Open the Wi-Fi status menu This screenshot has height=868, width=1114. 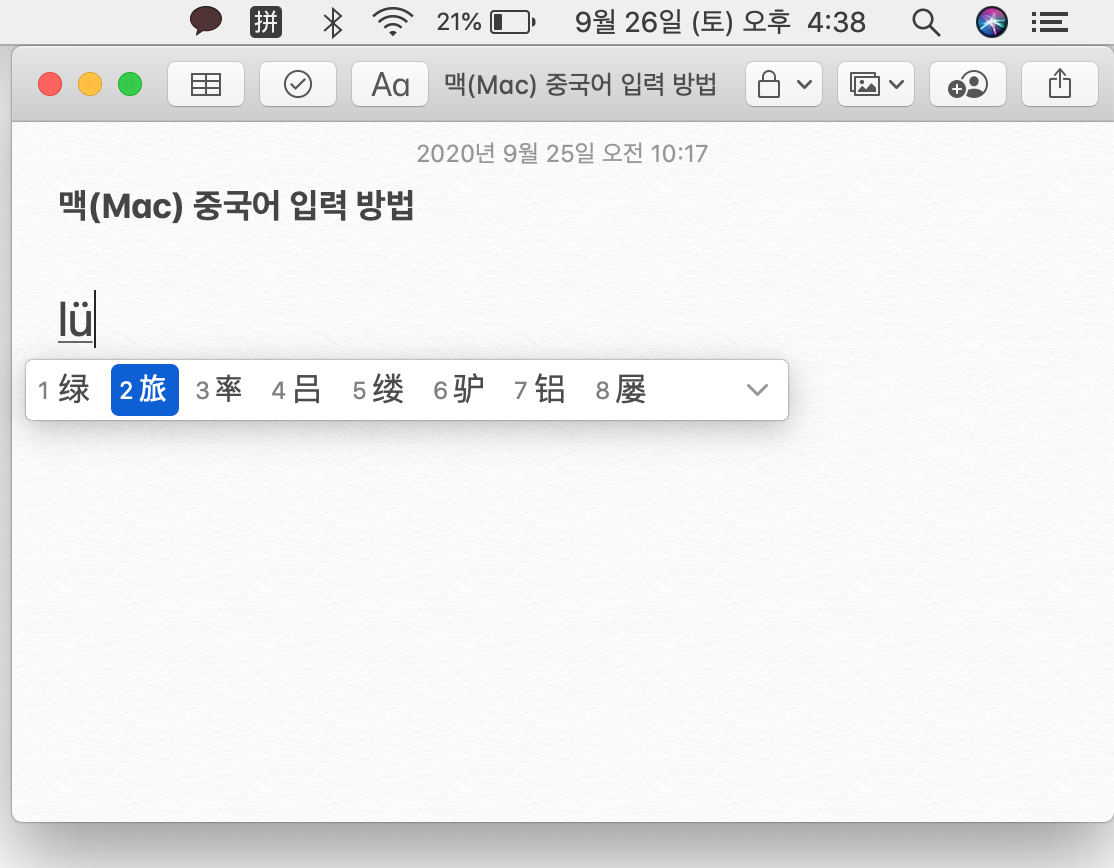click(x=393, y=22)
